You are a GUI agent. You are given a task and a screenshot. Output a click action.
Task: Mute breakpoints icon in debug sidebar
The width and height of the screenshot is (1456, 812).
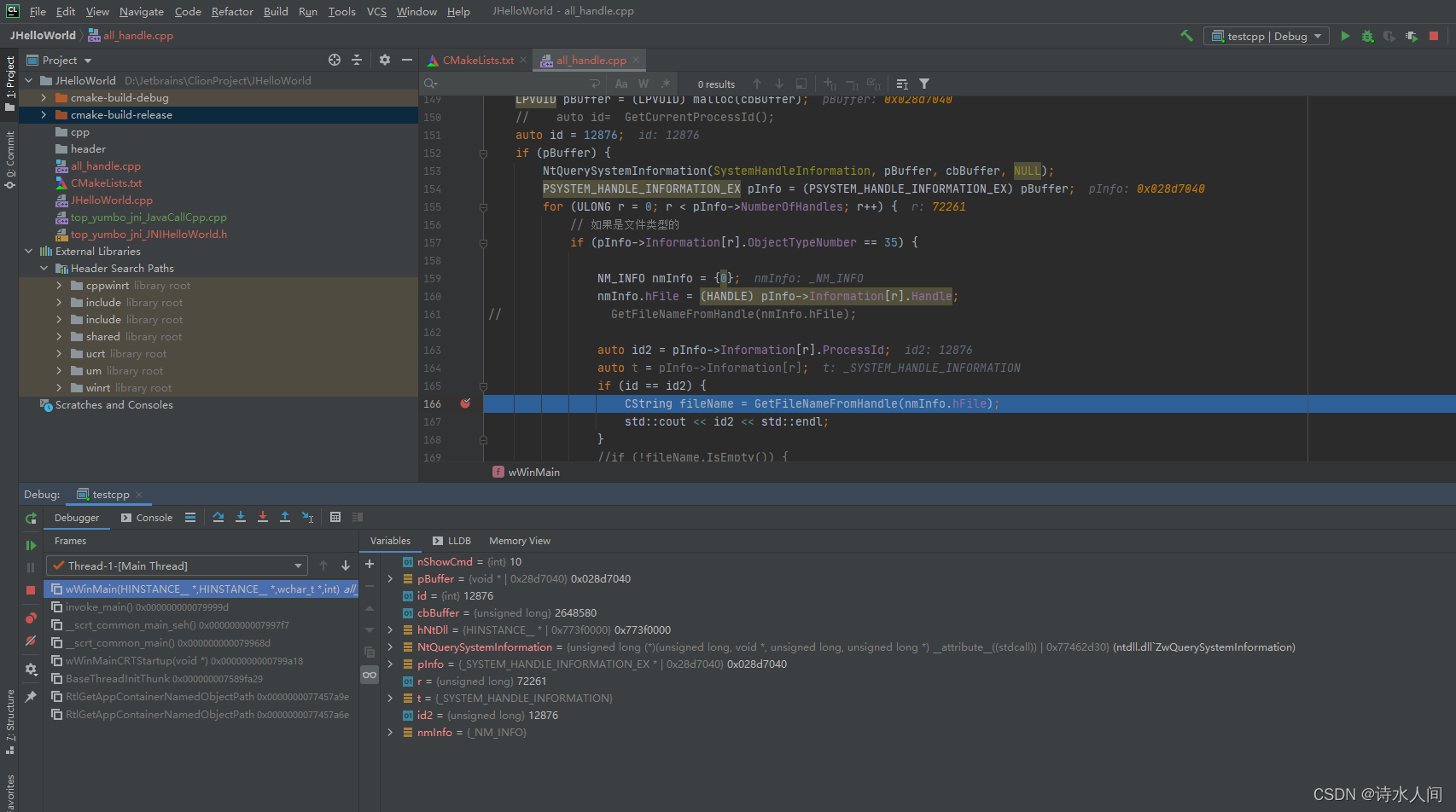click(31, 641)
